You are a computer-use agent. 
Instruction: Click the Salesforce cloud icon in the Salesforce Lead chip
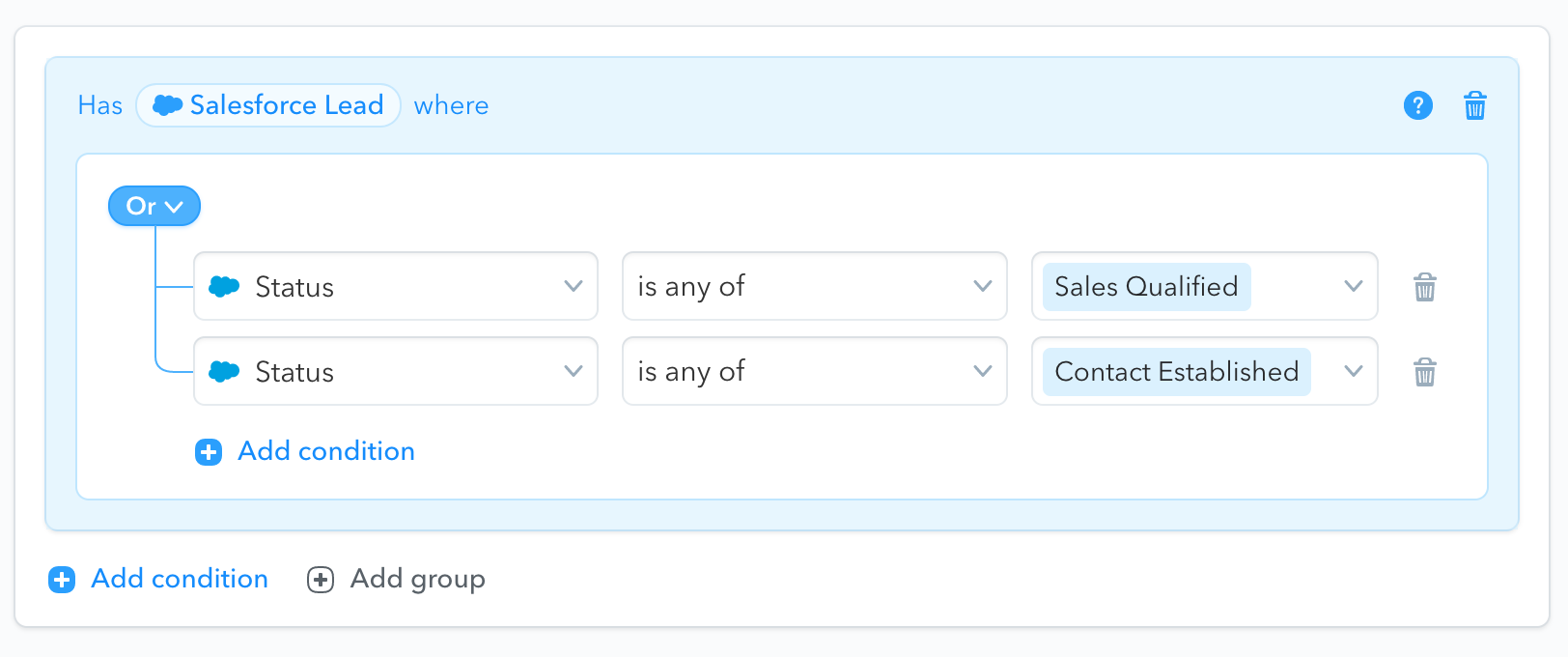[x=166, y=105]
